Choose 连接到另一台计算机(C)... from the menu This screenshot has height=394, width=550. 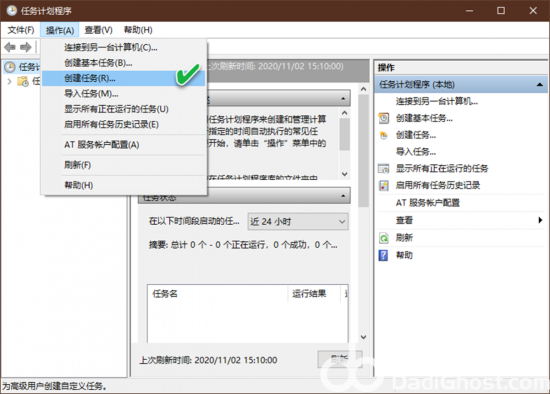(x=123, y=47)
